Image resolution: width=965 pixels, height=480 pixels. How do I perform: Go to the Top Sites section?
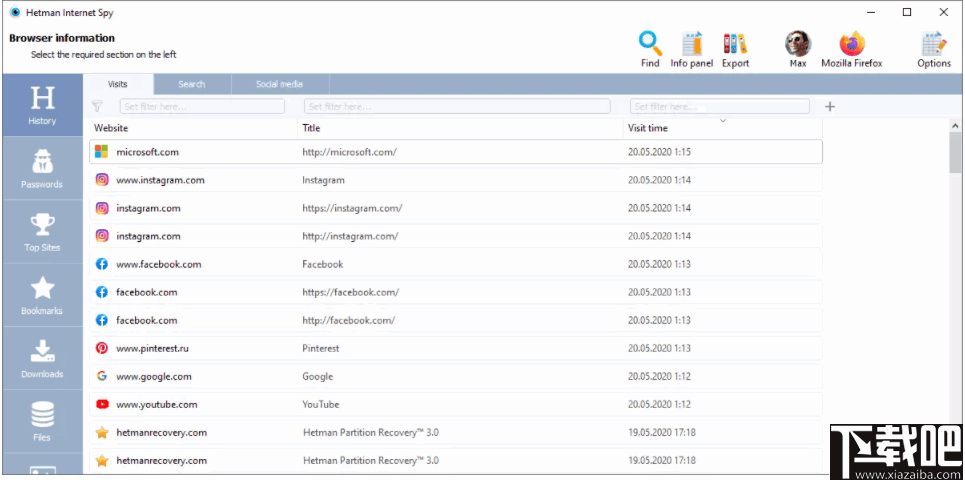pyautogui.click(x=42, y=232)
